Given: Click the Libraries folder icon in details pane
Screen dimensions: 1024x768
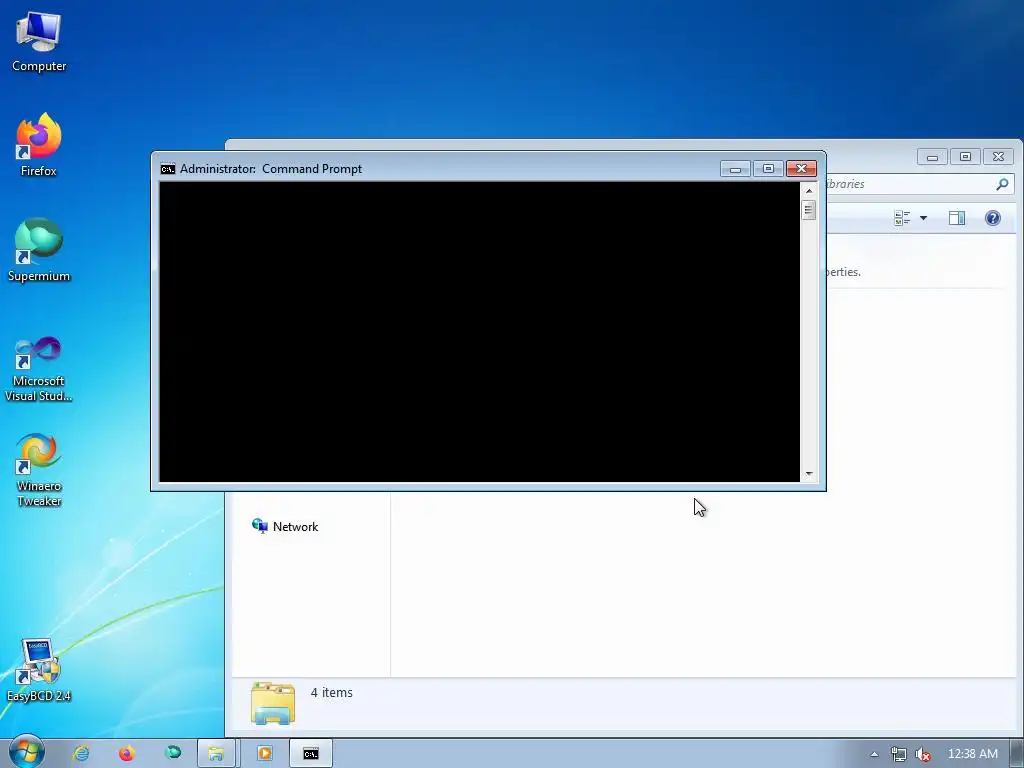Looking at the screenshot, I should (273, 703).
